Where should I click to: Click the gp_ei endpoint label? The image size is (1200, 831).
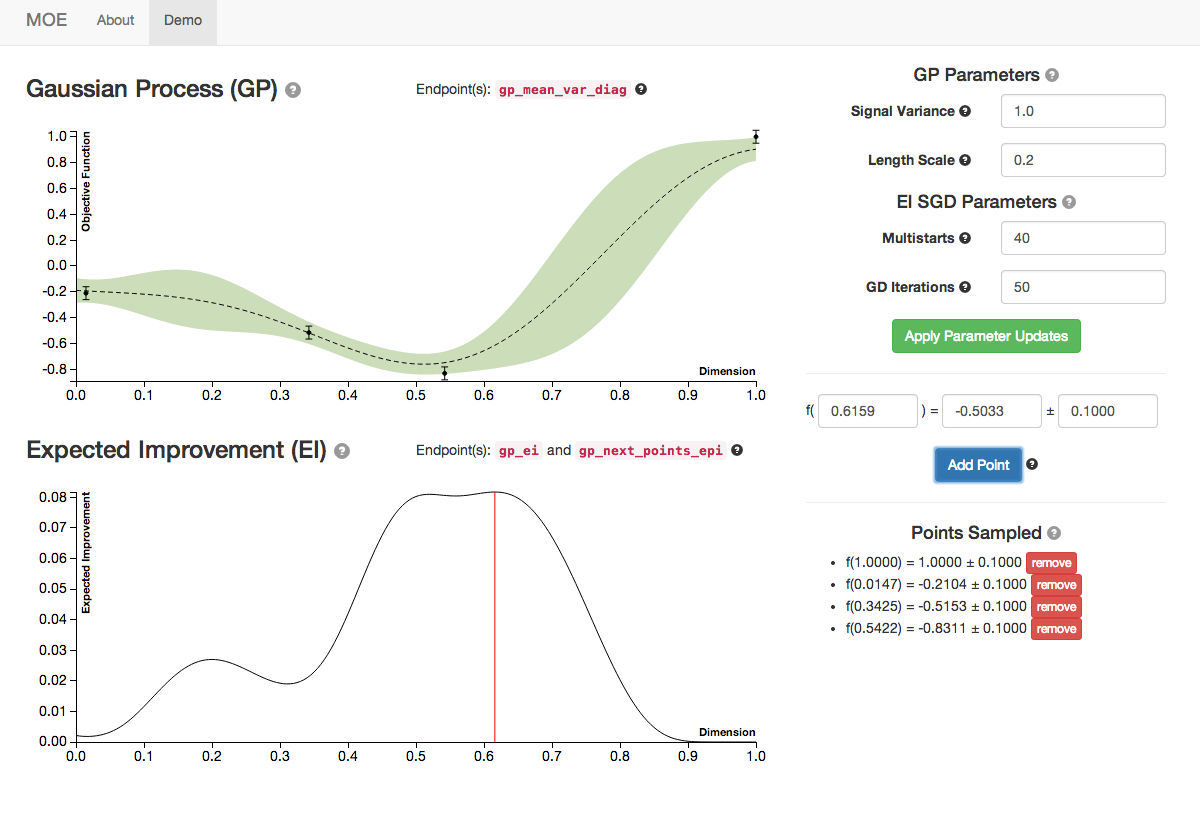click(519, 451)
